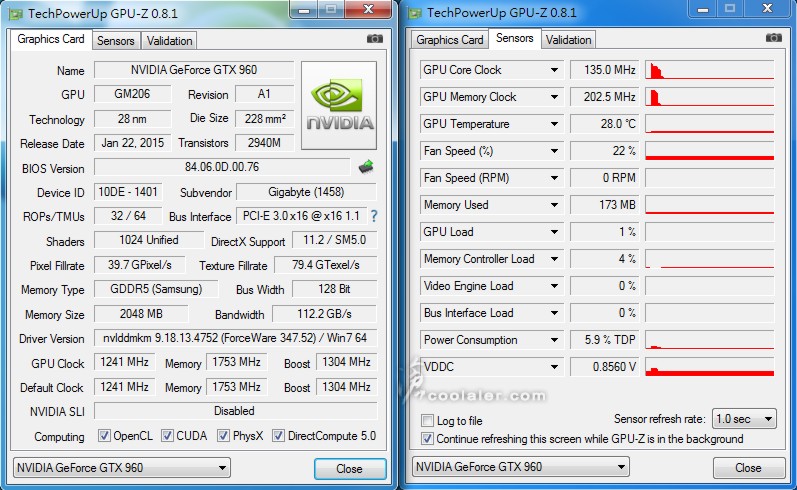The width and height of the screenshot is (797, 490).
Task: Switch to Graphics Card tab in right window
Action: 449,40
